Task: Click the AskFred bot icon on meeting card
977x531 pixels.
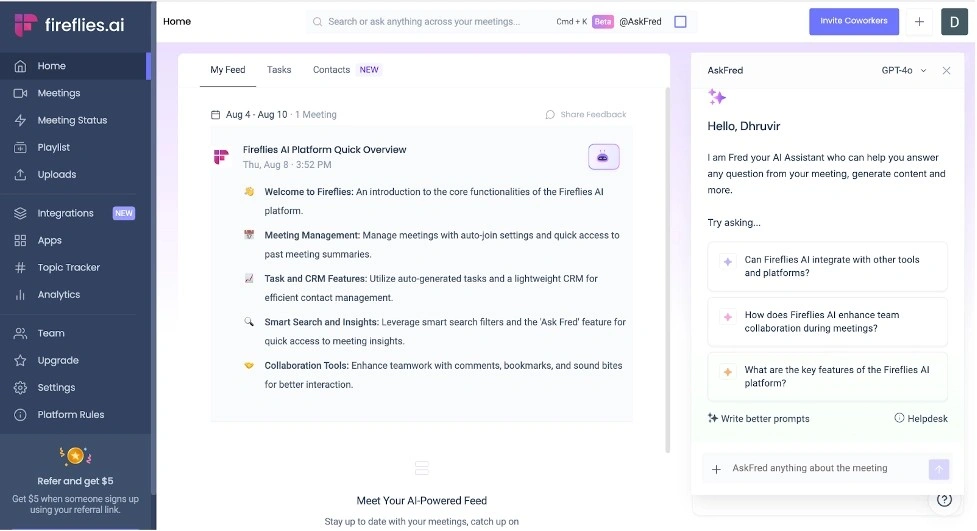Action: click(603, 157)
